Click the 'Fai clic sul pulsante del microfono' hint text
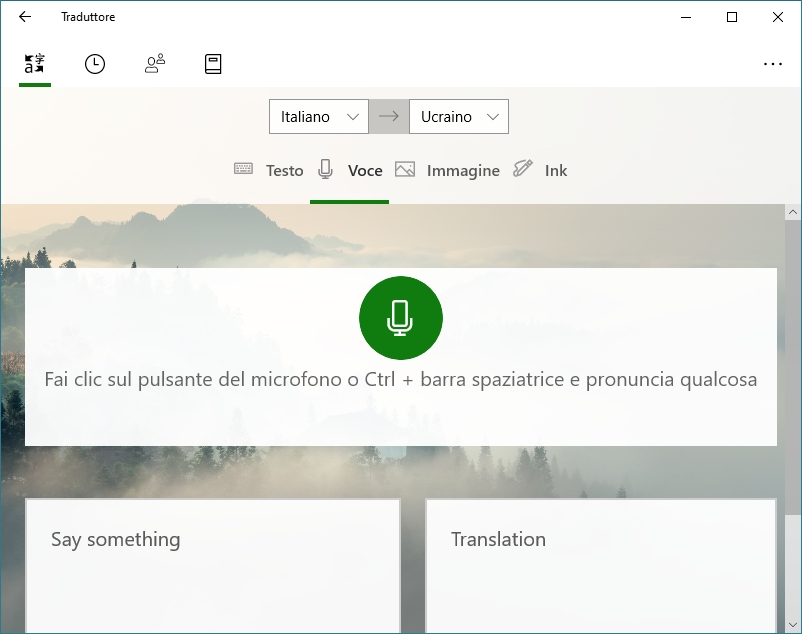Image resolution: width=802 pixels, height=634 pixels. [400, 380]
